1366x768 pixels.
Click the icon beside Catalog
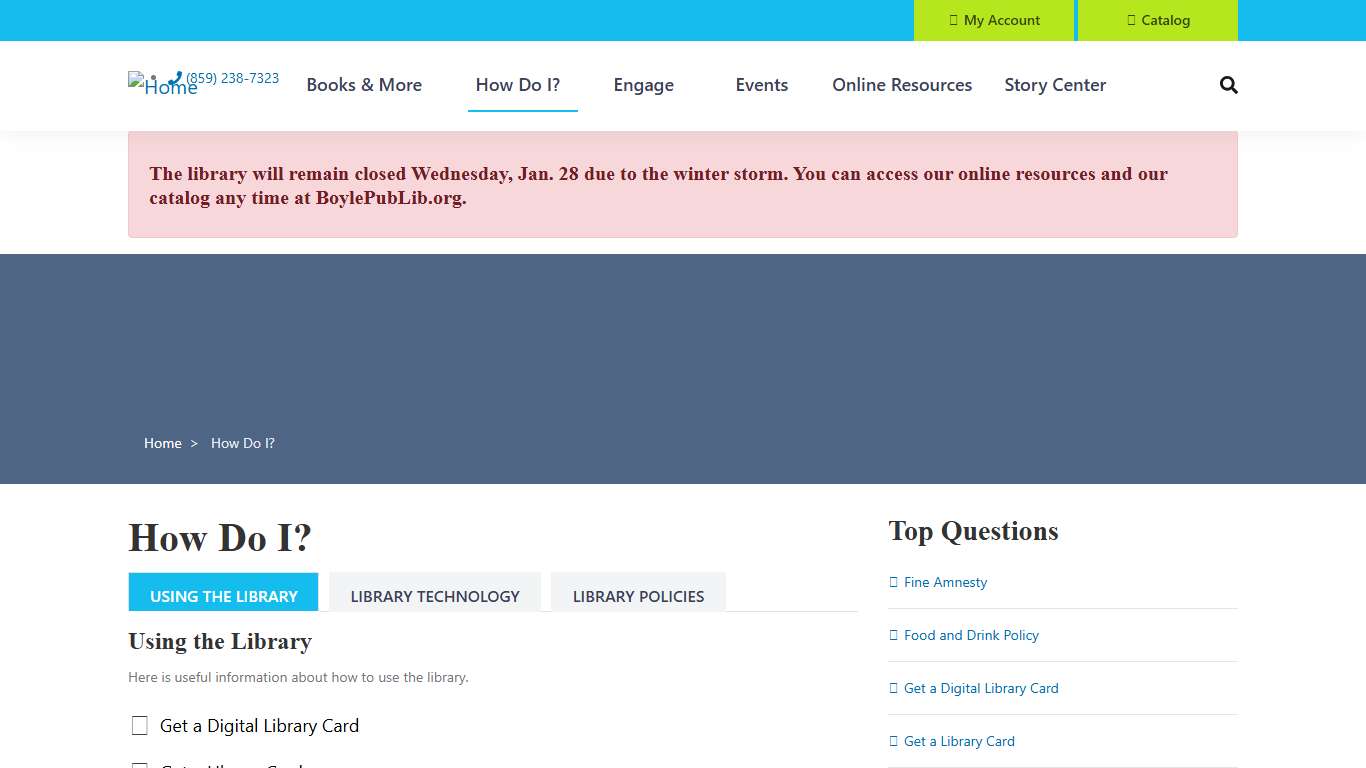pos(1131,20)
